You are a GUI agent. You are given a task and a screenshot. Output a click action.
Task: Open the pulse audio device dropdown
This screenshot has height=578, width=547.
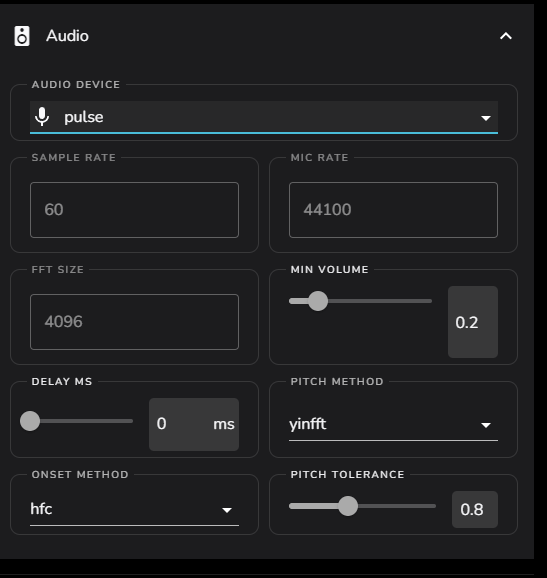264,117
